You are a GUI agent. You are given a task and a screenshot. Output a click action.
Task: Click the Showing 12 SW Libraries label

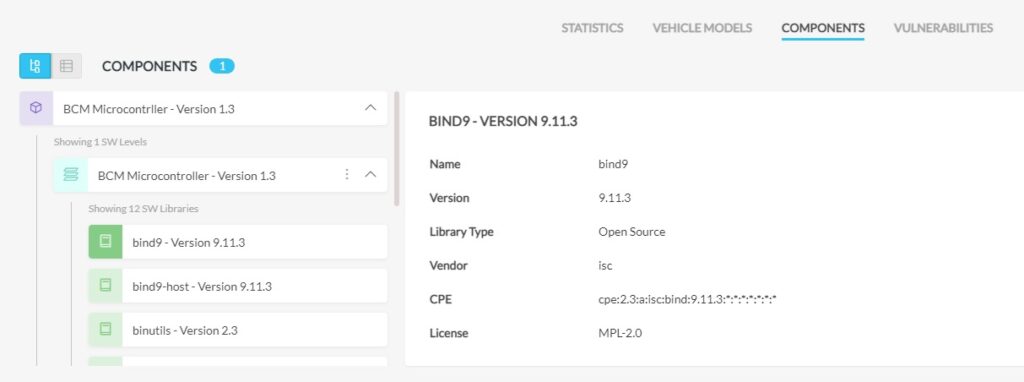coord(144,209)
